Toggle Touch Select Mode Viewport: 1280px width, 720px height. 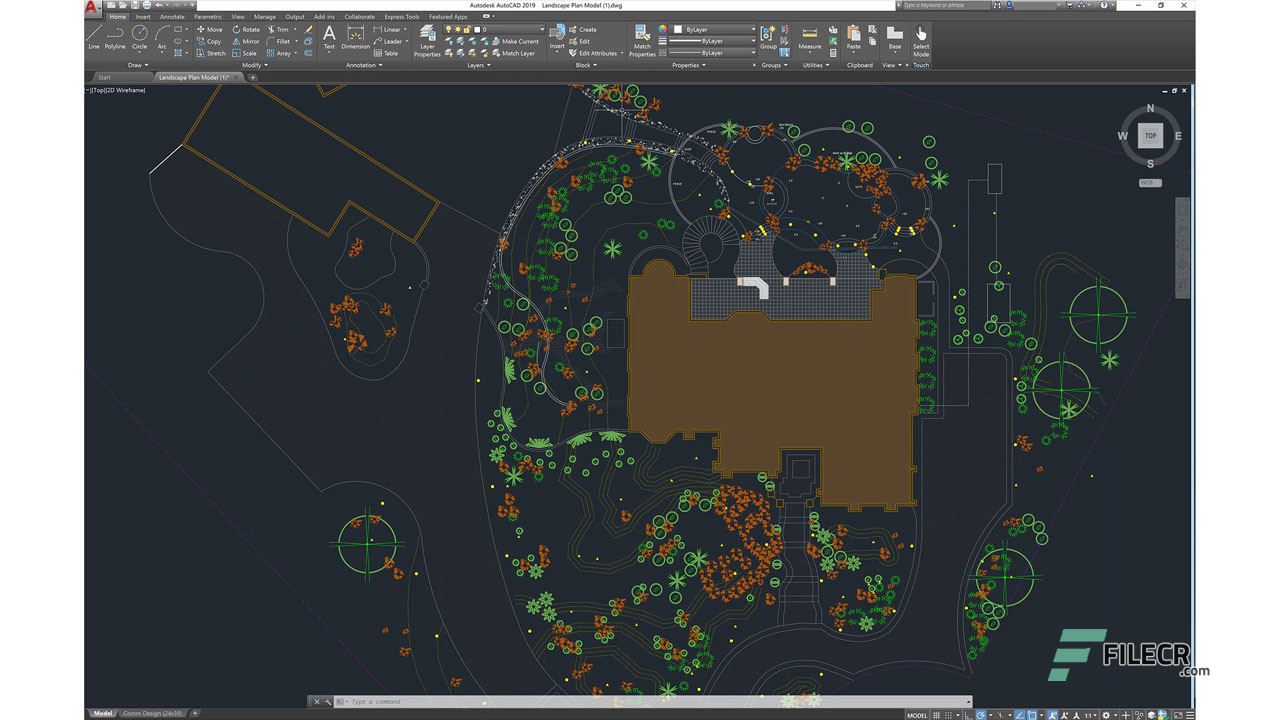921,39
